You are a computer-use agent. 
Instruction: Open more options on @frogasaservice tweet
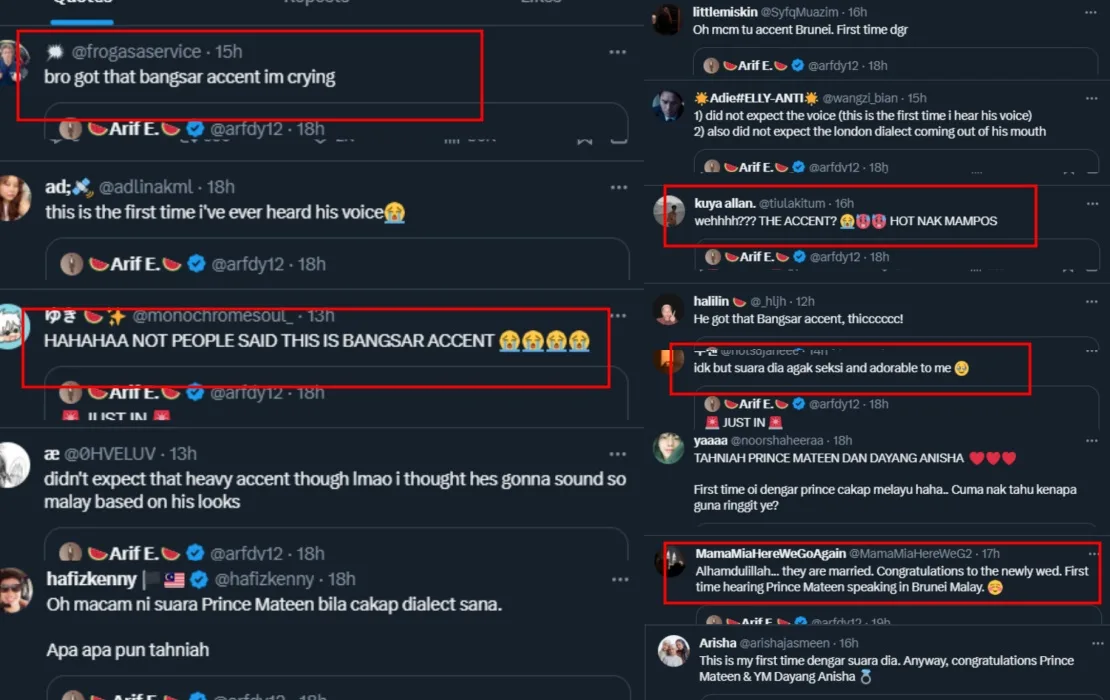pos(619,52)
